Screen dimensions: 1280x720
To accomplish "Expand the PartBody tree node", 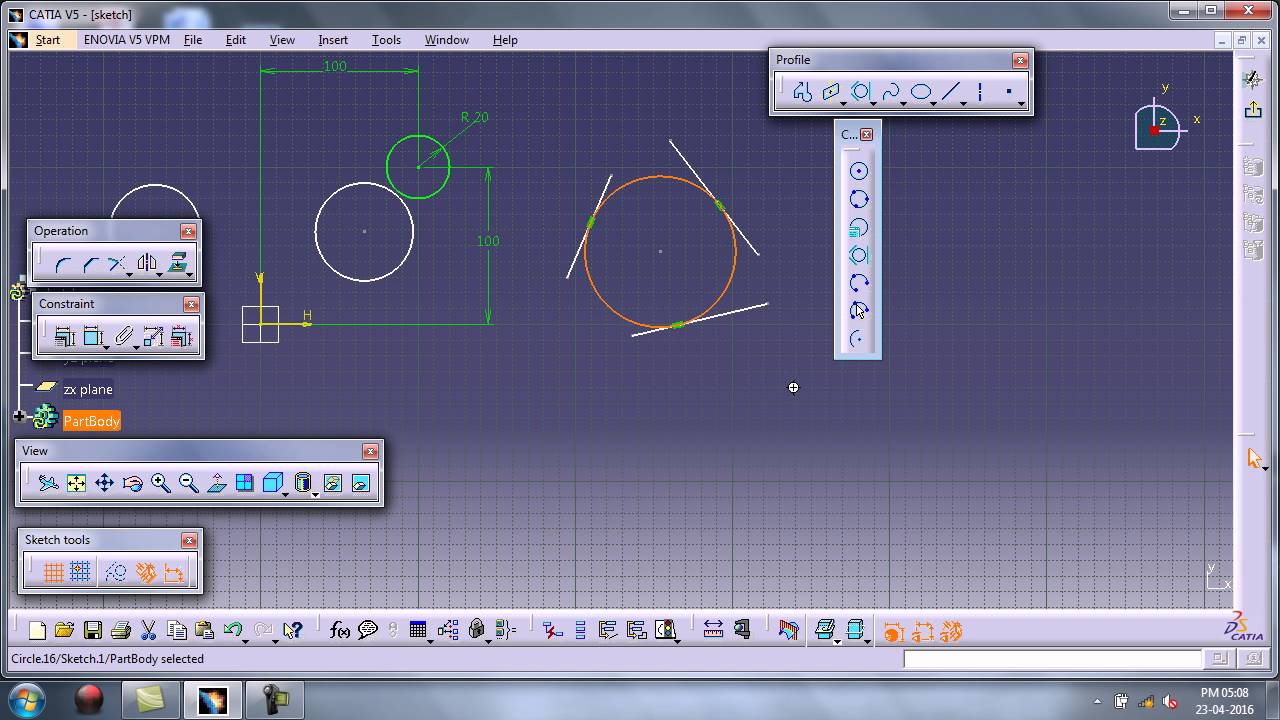I will tap(19, 416).
